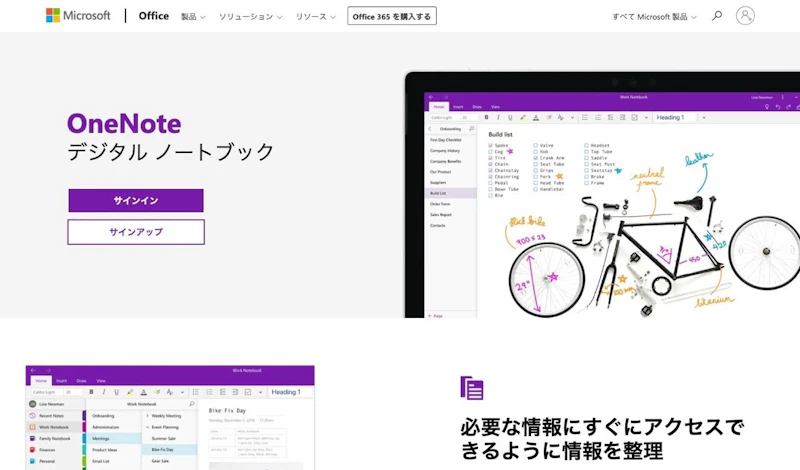Open the Finances notebook in the lower screenshot

coord(47,450)
